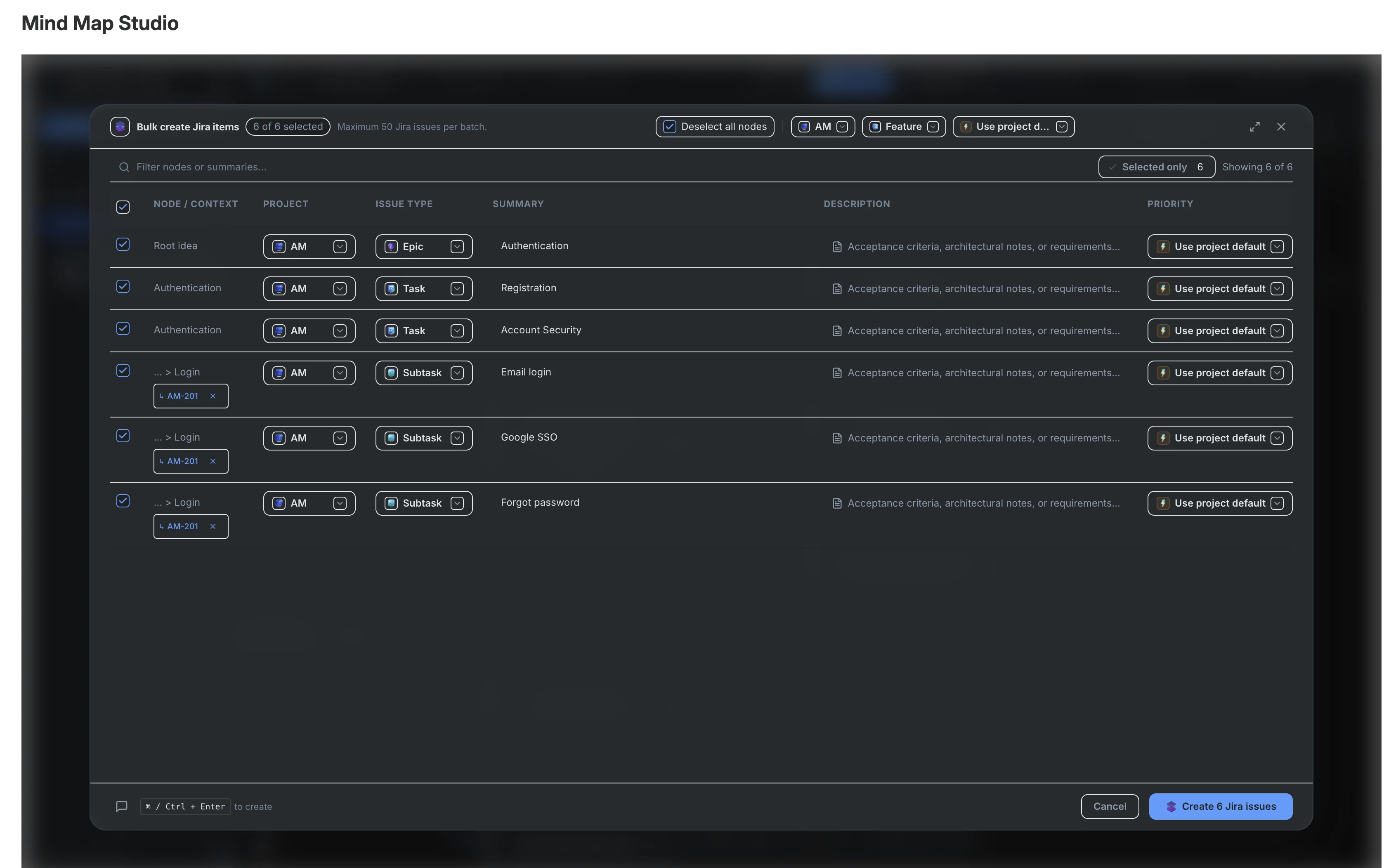Screen dimensions: 1384x868
Task: Uncheck the Forgot password row checkbox
Action: click(123, 501)
